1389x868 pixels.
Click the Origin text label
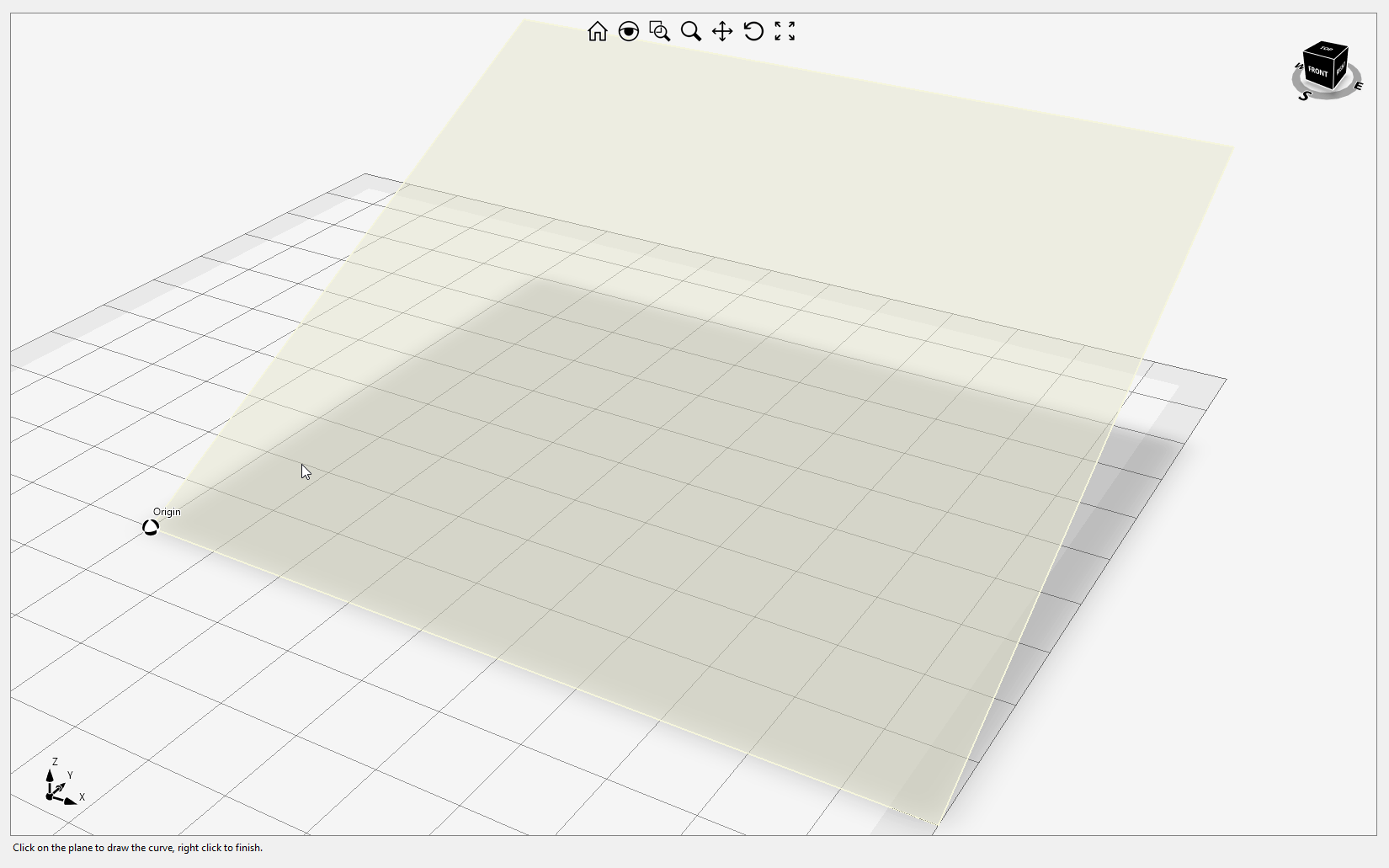tap(167, 512)
